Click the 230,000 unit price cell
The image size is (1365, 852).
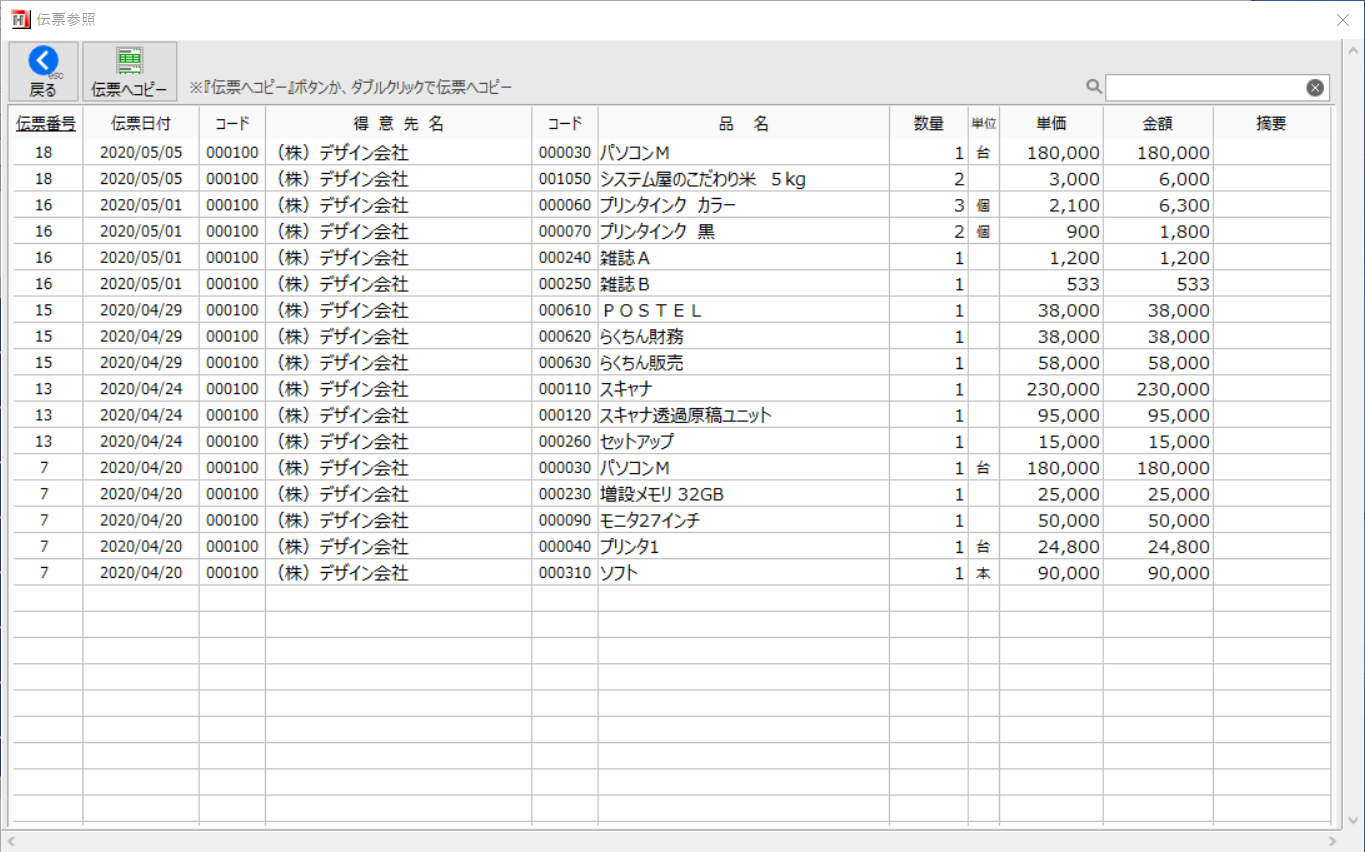(1052, 389)
